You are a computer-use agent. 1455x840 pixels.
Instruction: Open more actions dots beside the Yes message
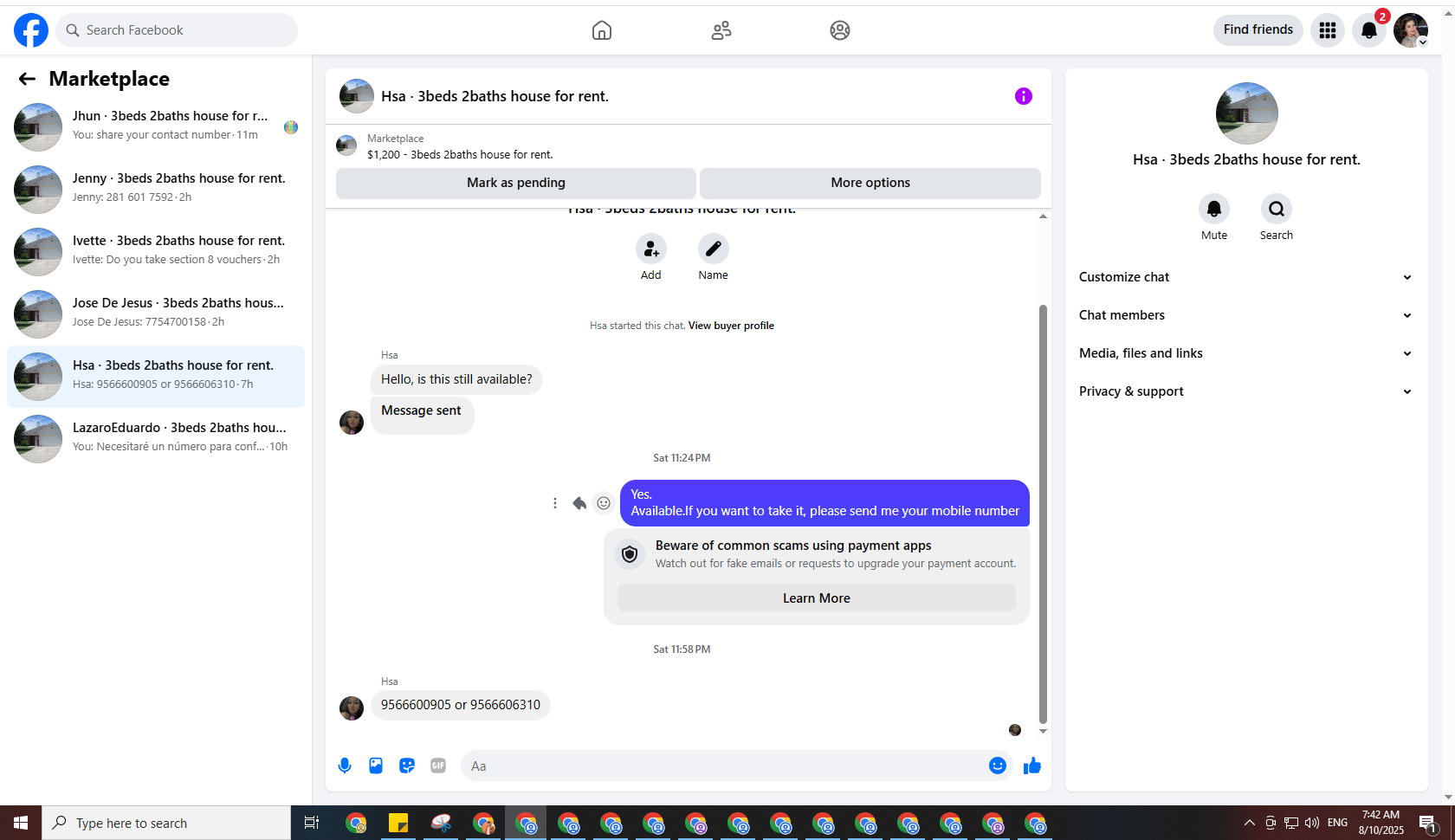coord(555,503)
